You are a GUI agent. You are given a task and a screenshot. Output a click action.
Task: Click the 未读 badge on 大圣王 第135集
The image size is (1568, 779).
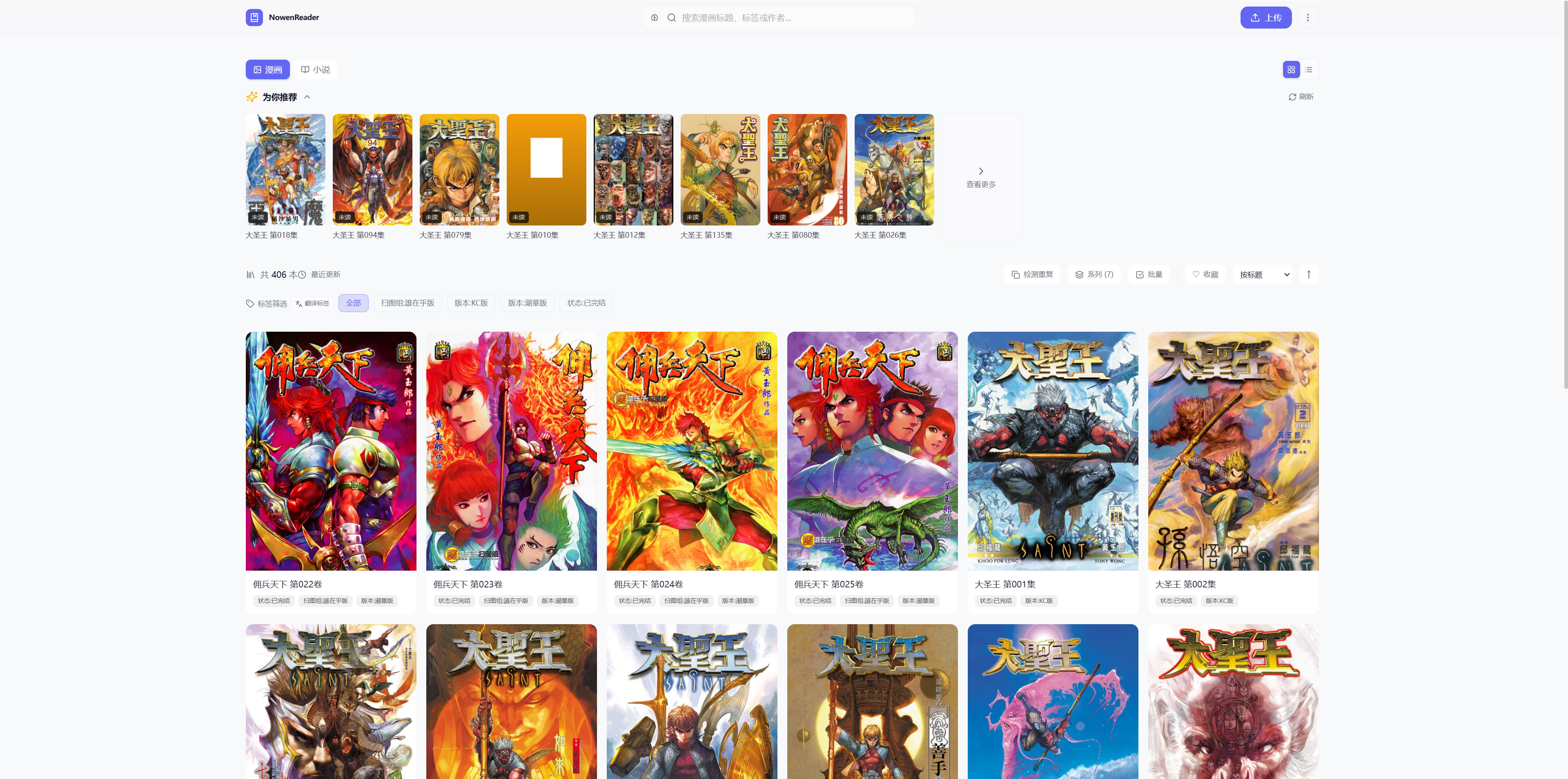[x=693, y=217]
